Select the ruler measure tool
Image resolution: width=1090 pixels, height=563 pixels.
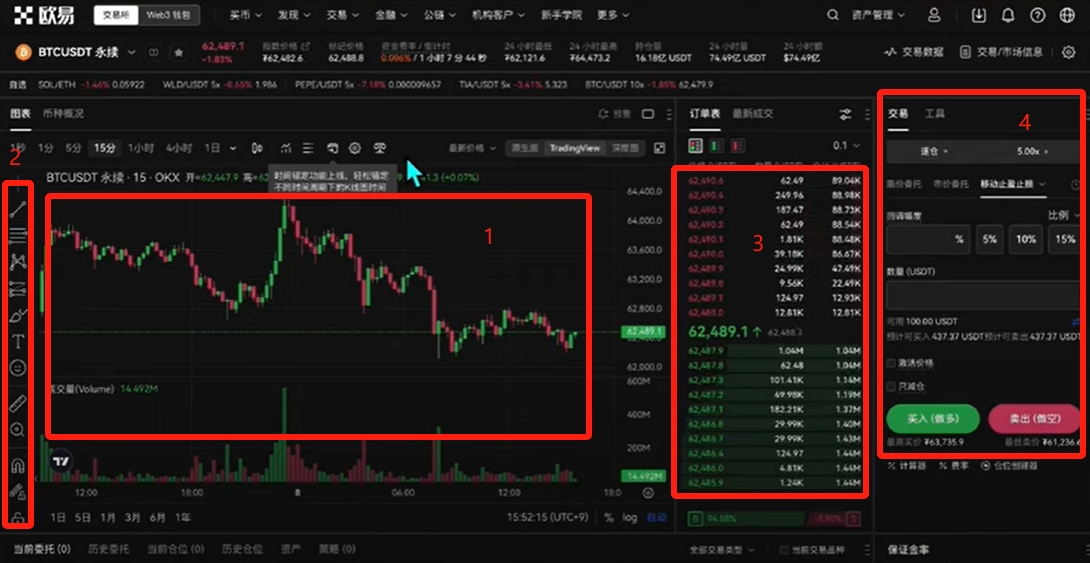(19, 404)
